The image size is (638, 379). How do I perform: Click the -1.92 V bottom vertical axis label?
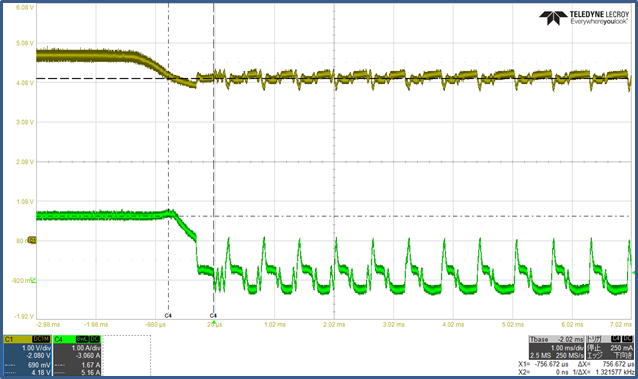click(24, 316)
